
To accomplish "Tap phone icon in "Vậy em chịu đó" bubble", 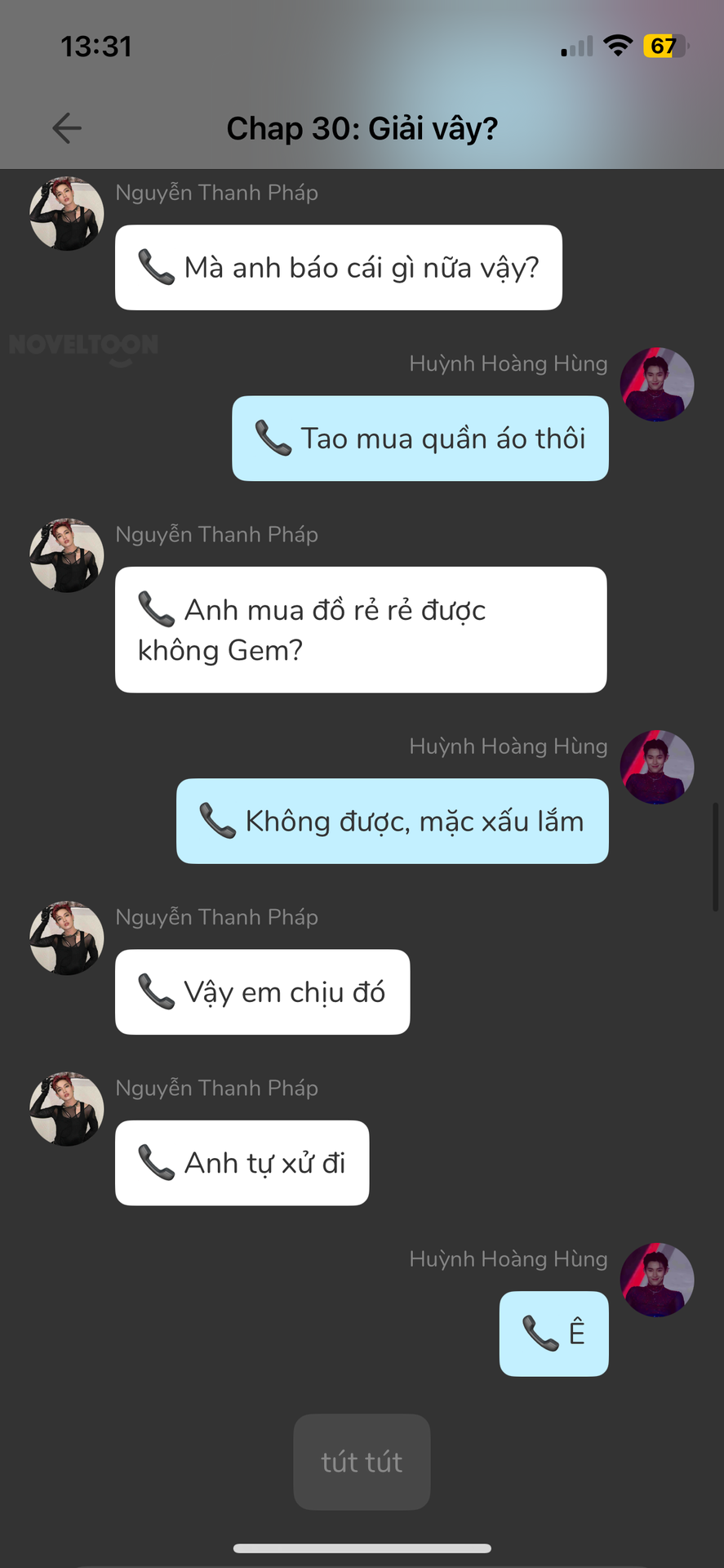I will (156, 991).
